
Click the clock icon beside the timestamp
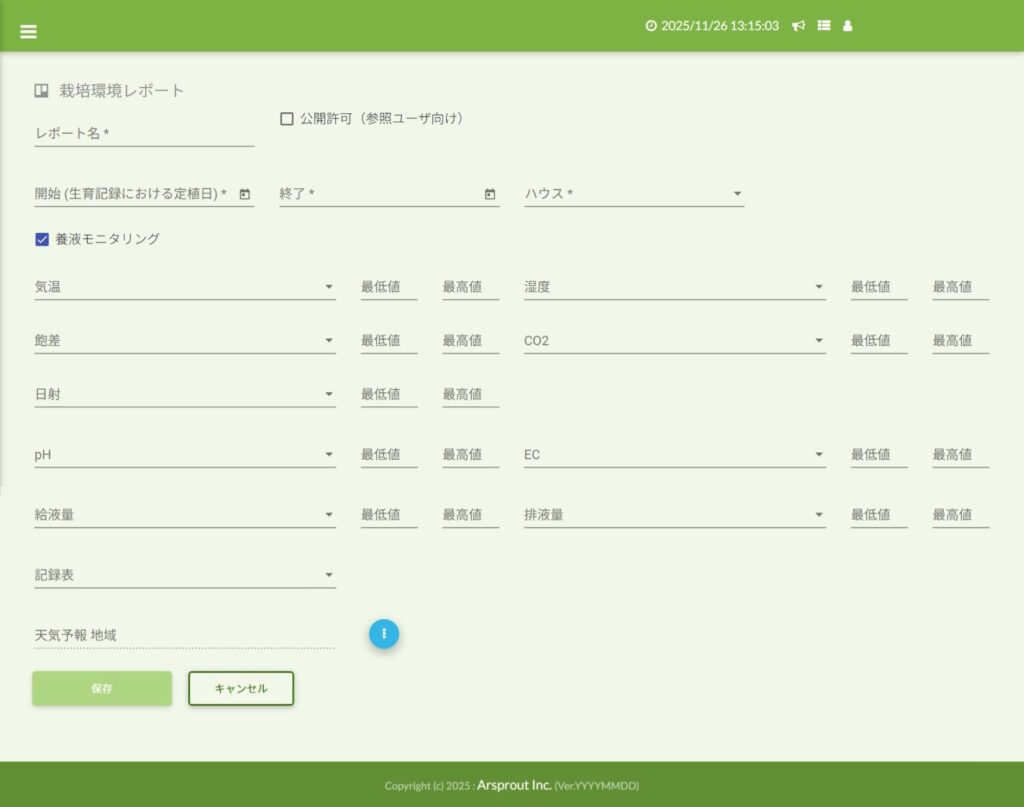[651, 26]
